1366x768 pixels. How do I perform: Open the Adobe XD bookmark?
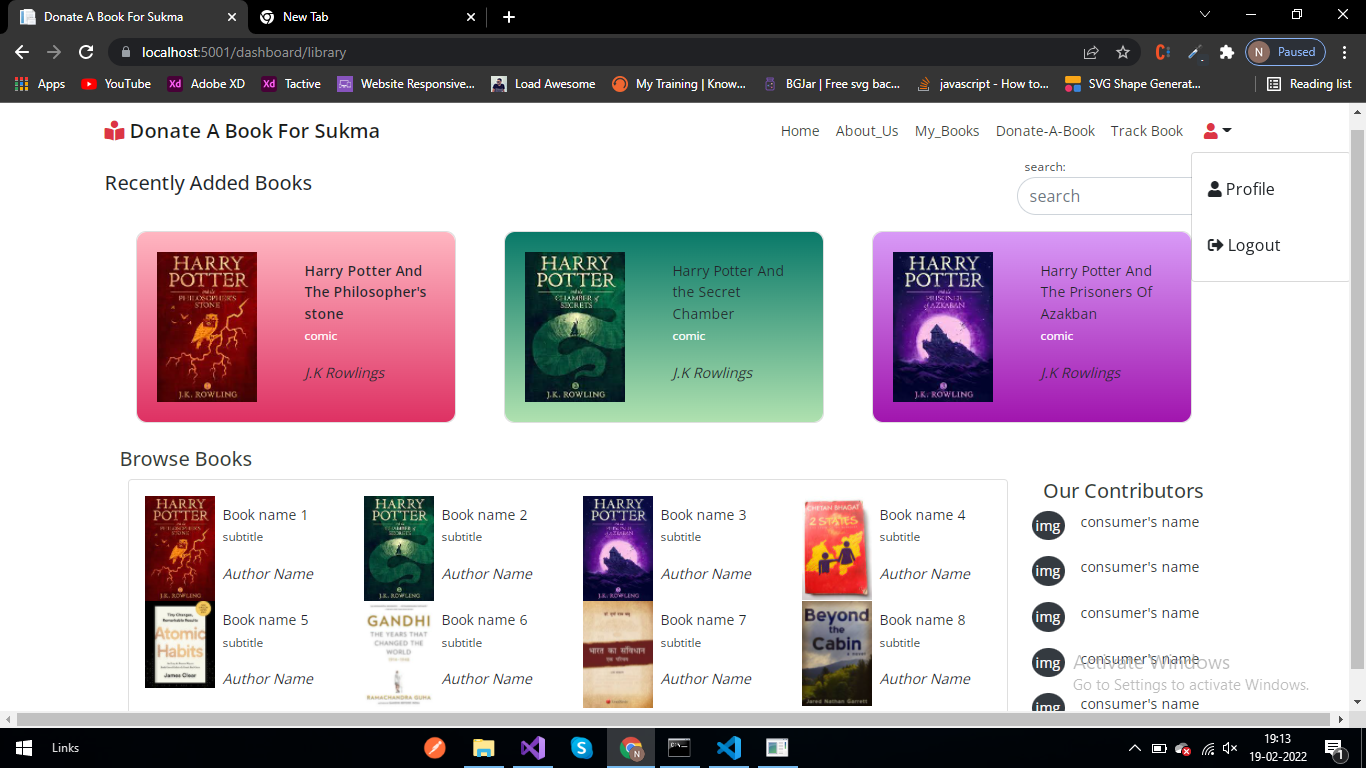206,84
